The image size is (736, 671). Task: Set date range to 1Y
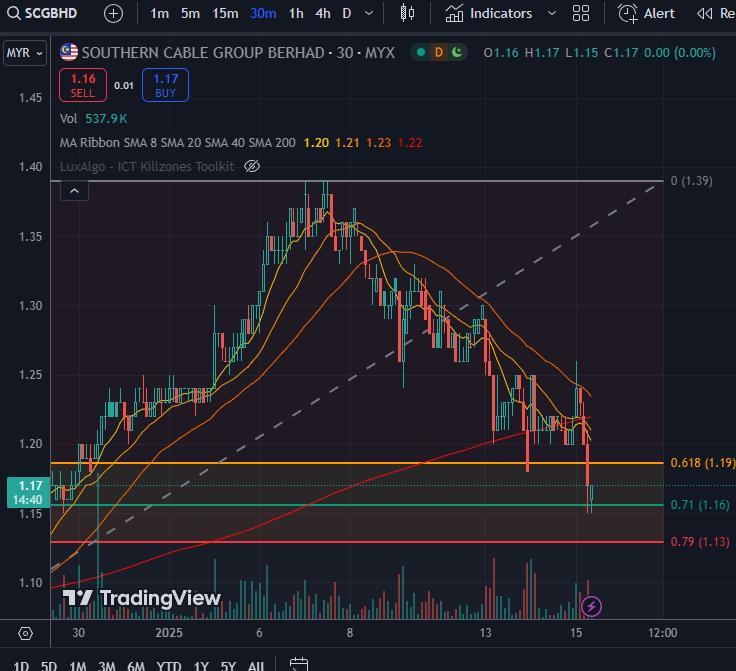[201, 666]
